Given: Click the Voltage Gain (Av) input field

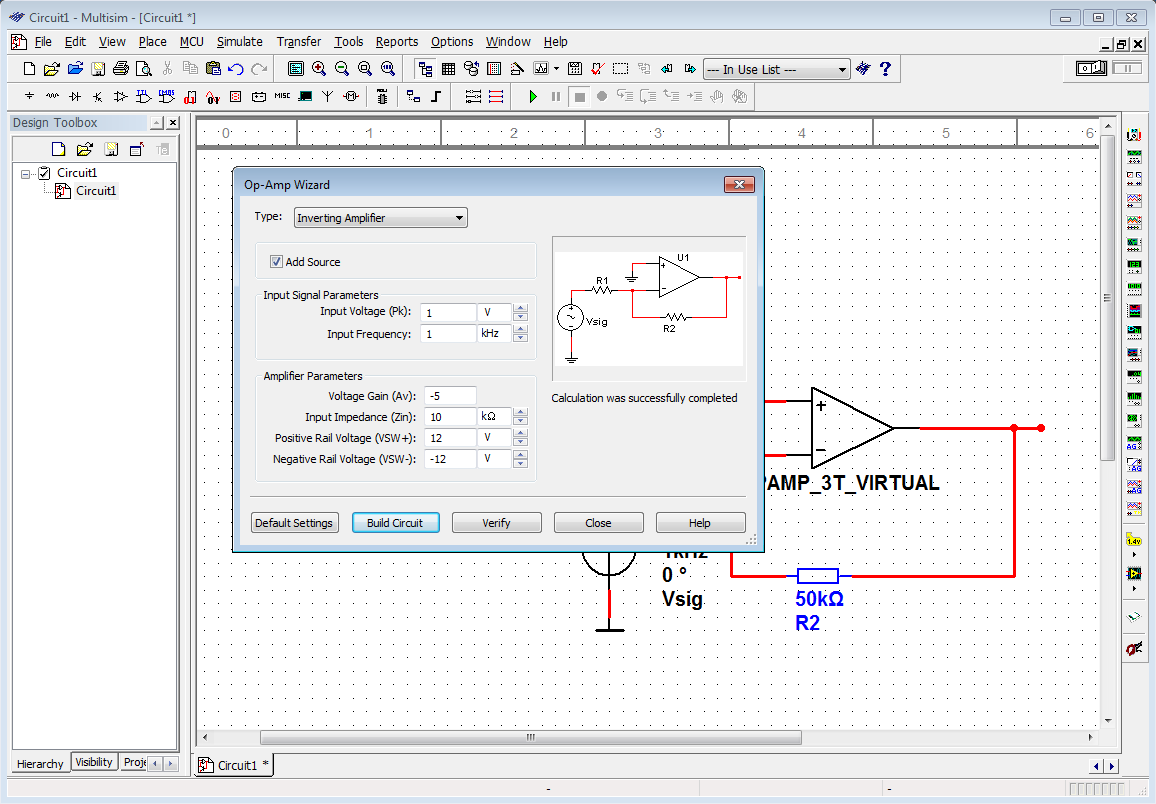Looking at the screenshot, I should (x=450, y=396).
